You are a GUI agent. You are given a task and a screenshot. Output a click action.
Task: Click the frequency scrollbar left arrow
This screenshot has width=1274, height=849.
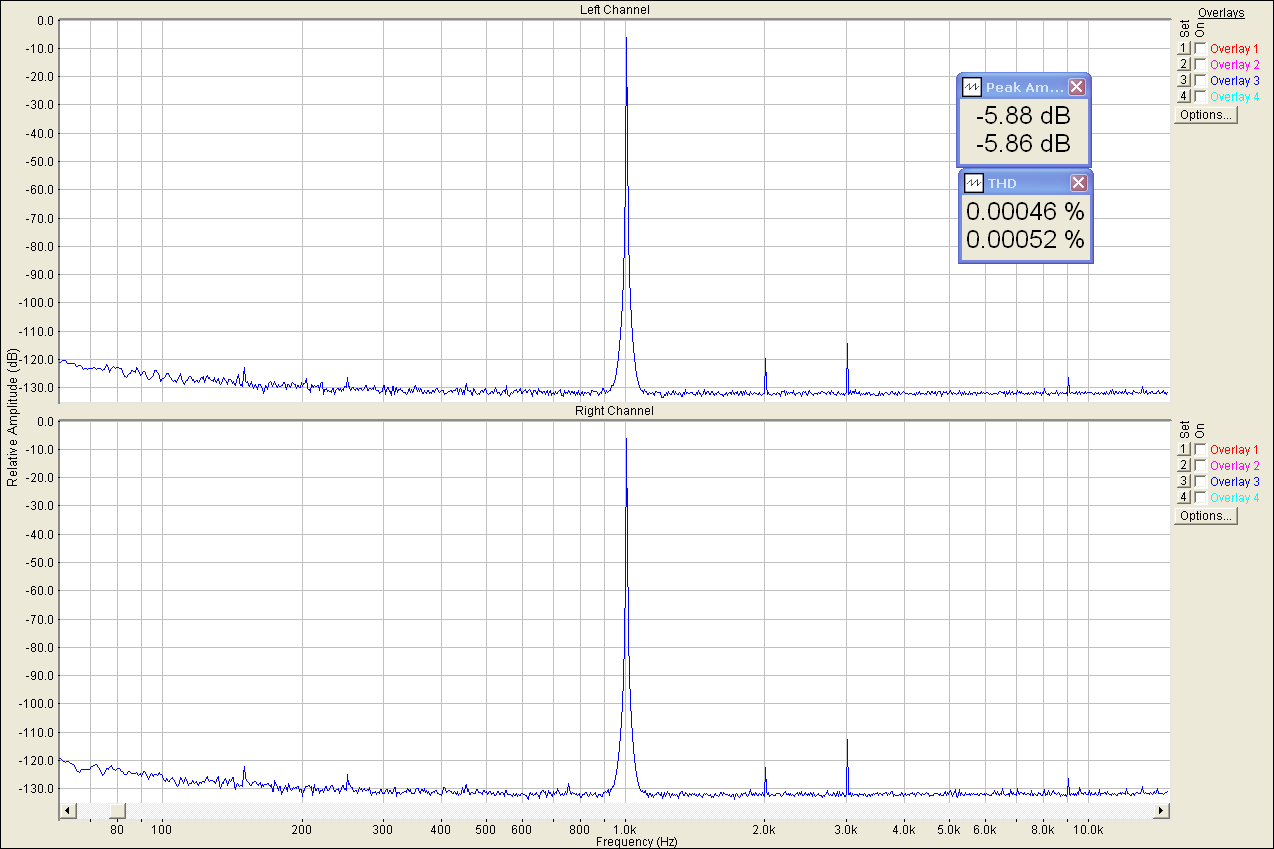click(67, 809)
